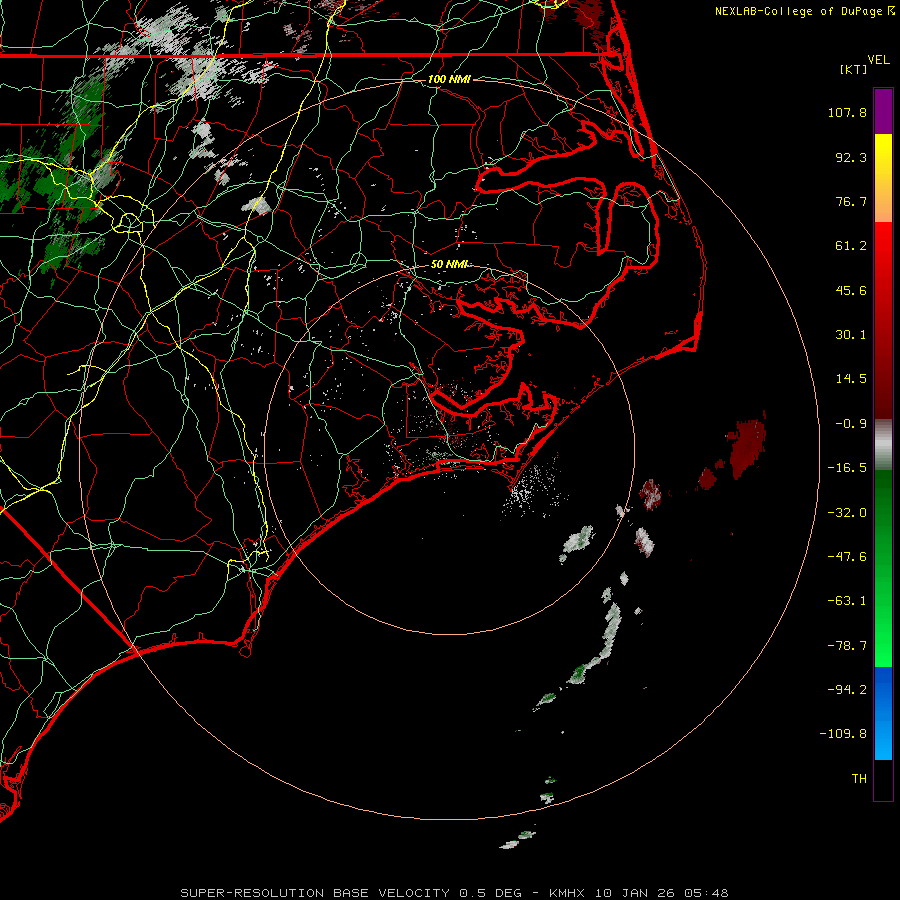Click the 92.3 velocity scale label
900x900 pixels.
pyautogui.click(x=851, y=157)
